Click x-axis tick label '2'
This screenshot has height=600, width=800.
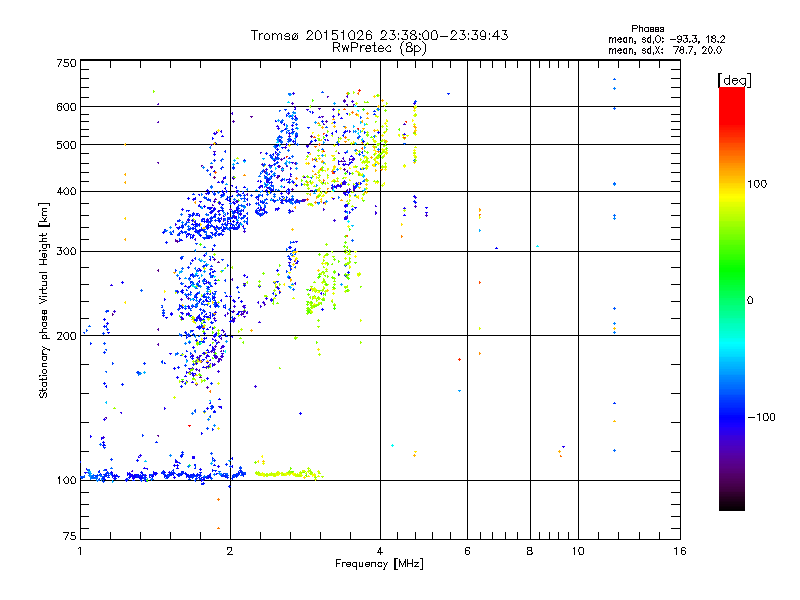click(230, 551)
